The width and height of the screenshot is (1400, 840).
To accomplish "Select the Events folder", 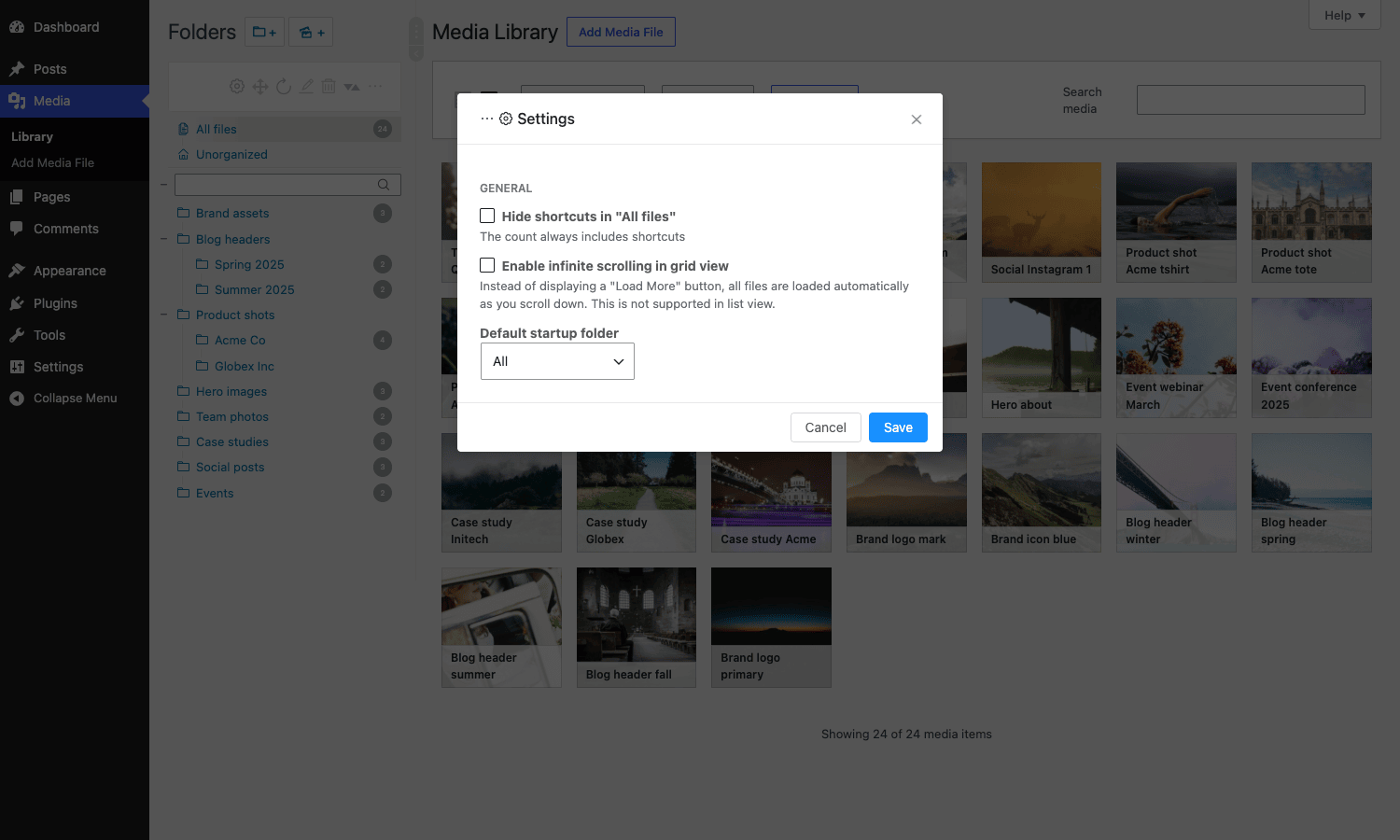I will click(x=285, y=493).
